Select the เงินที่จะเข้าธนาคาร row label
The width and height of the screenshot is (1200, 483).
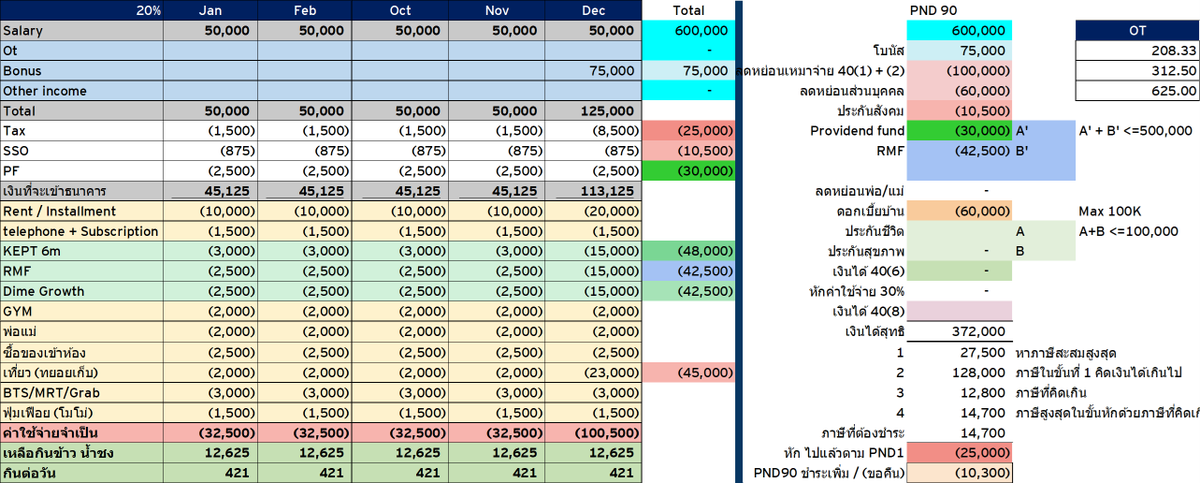point(82,191)
